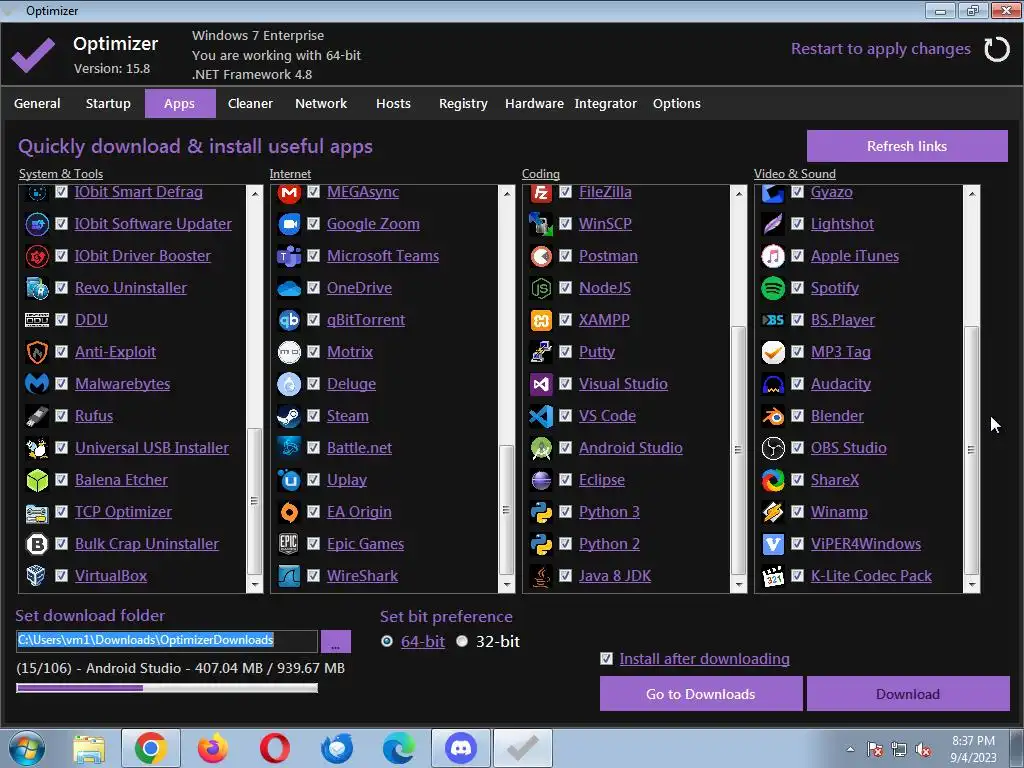Click the XAMPP icon
This screenshot has height=768, width=1024.
click(x=541, y=319)
